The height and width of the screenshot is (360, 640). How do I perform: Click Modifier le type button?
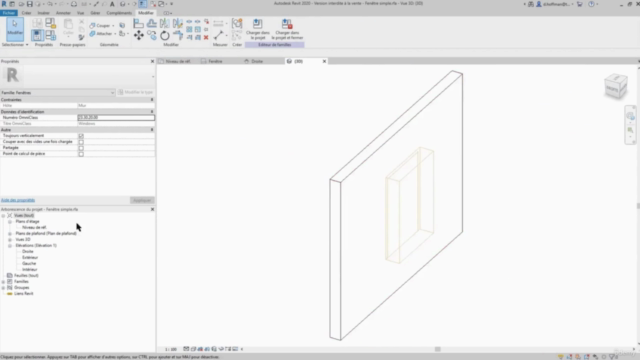coord(136,93)
